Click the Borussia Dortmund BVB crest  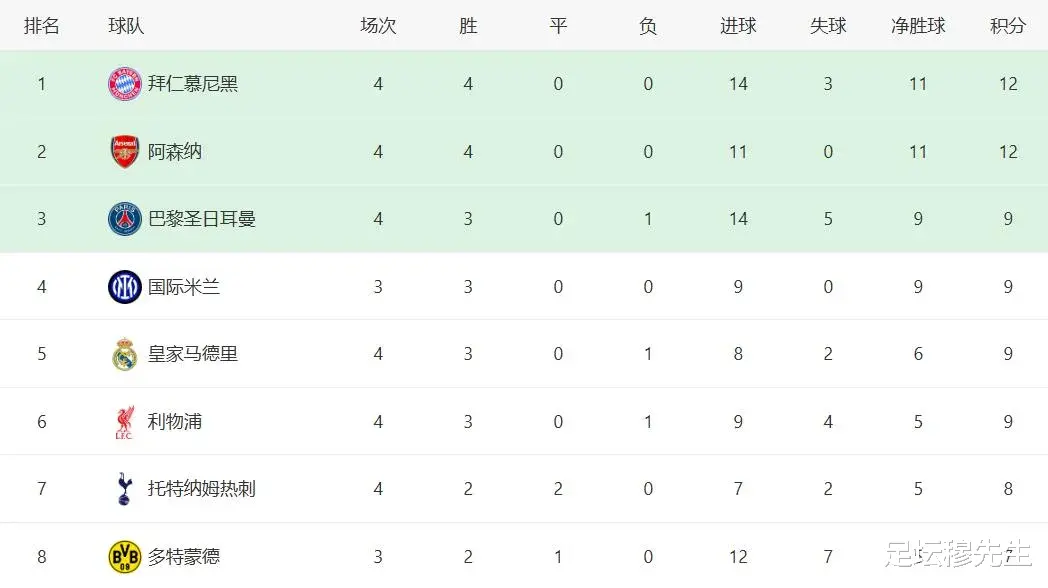pos(125,556)
